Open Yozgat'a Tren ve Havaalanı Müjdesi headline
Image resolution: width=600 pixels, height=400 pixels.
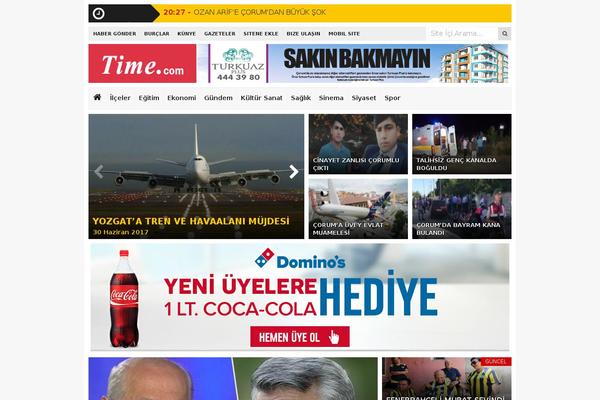click(x=191, y=221)
